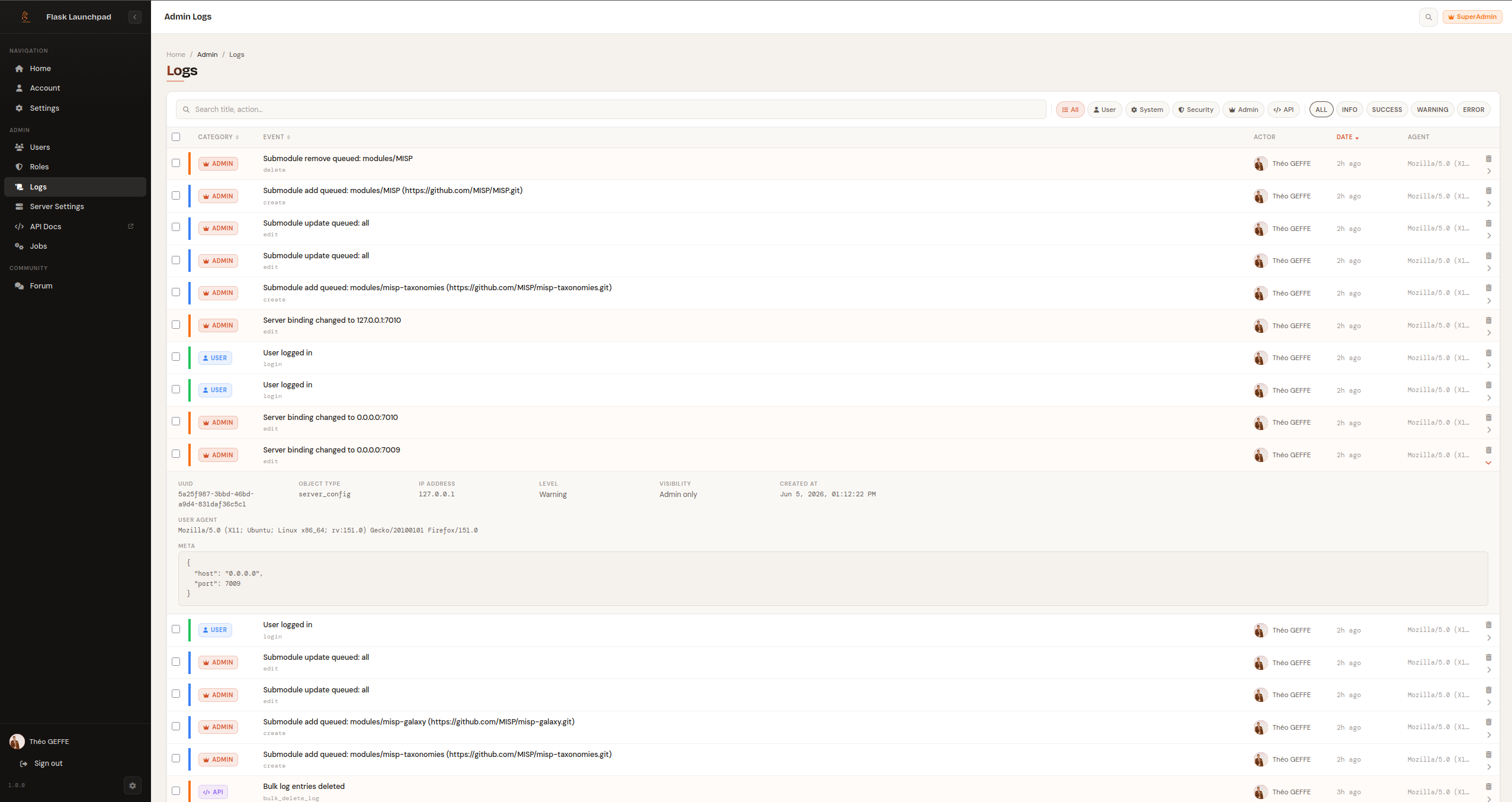Delete the 'Server binding changed to 127.0.0.1:7010' log
The width and height of the screenshot is (1512, 802).
pos(1488,320)
